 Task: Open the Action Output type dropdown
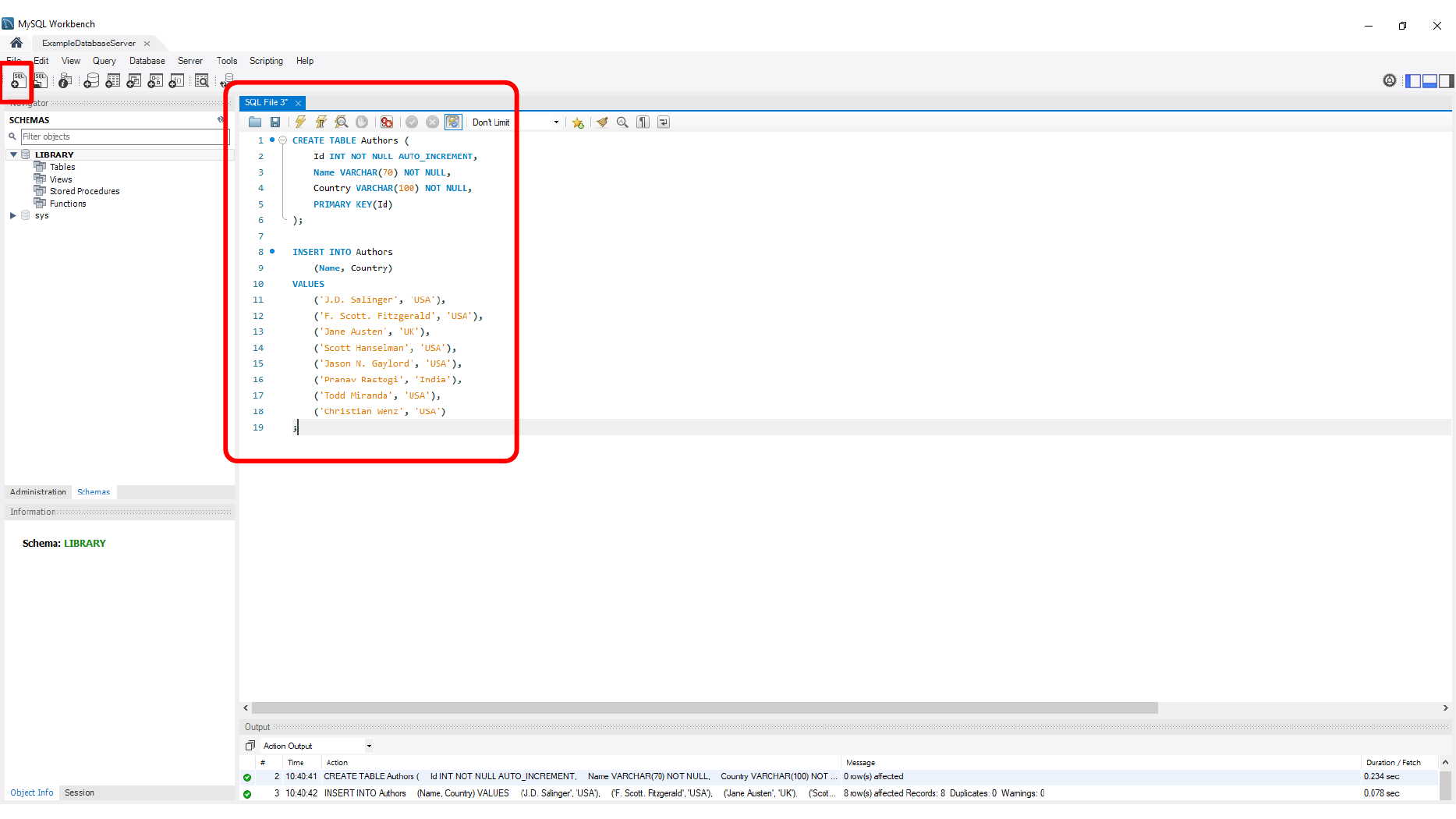pyautogui.click(x=369, y=746)
